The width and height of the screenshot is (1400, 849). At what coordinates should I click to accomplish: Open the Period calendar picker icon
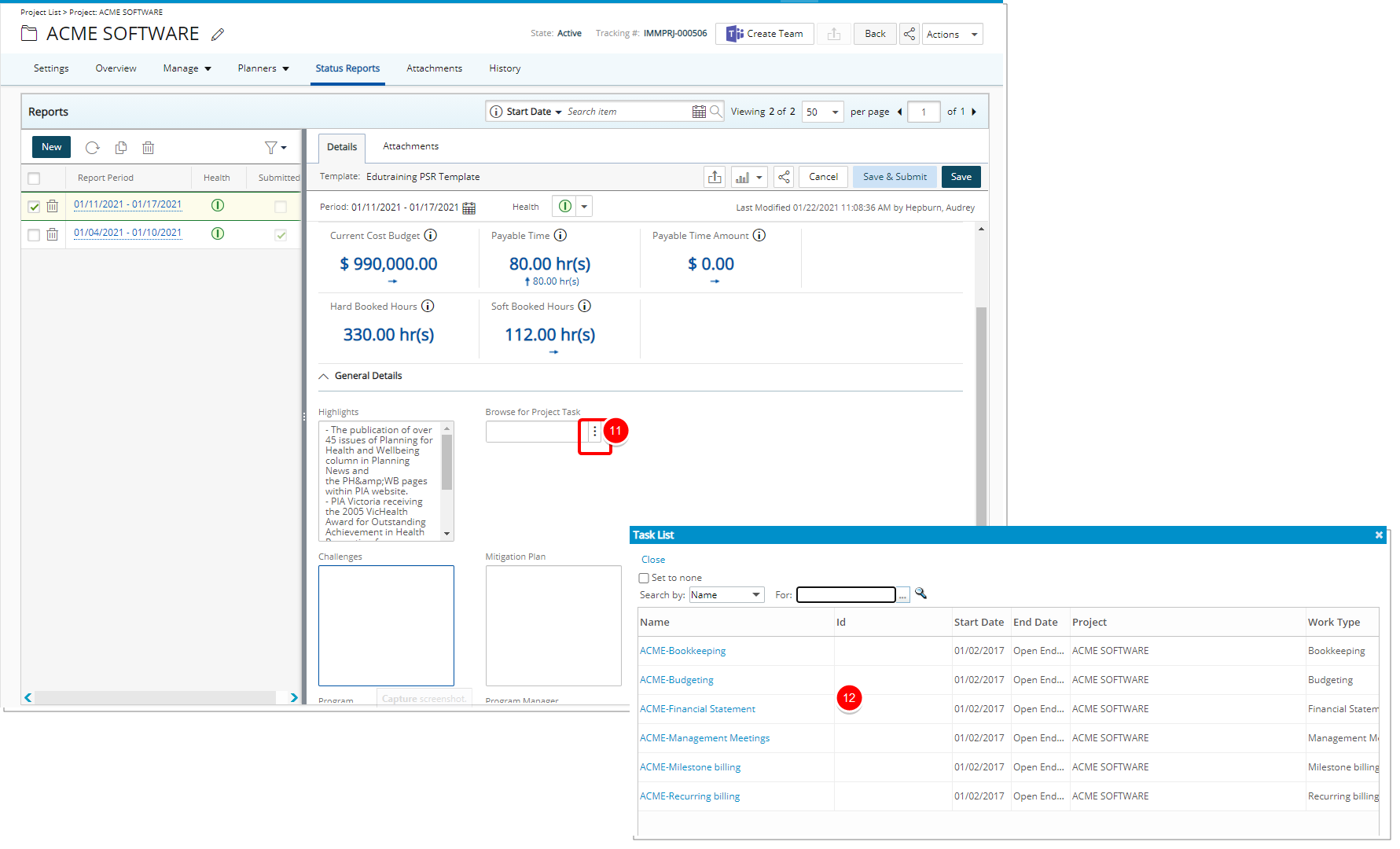(469, 208)
